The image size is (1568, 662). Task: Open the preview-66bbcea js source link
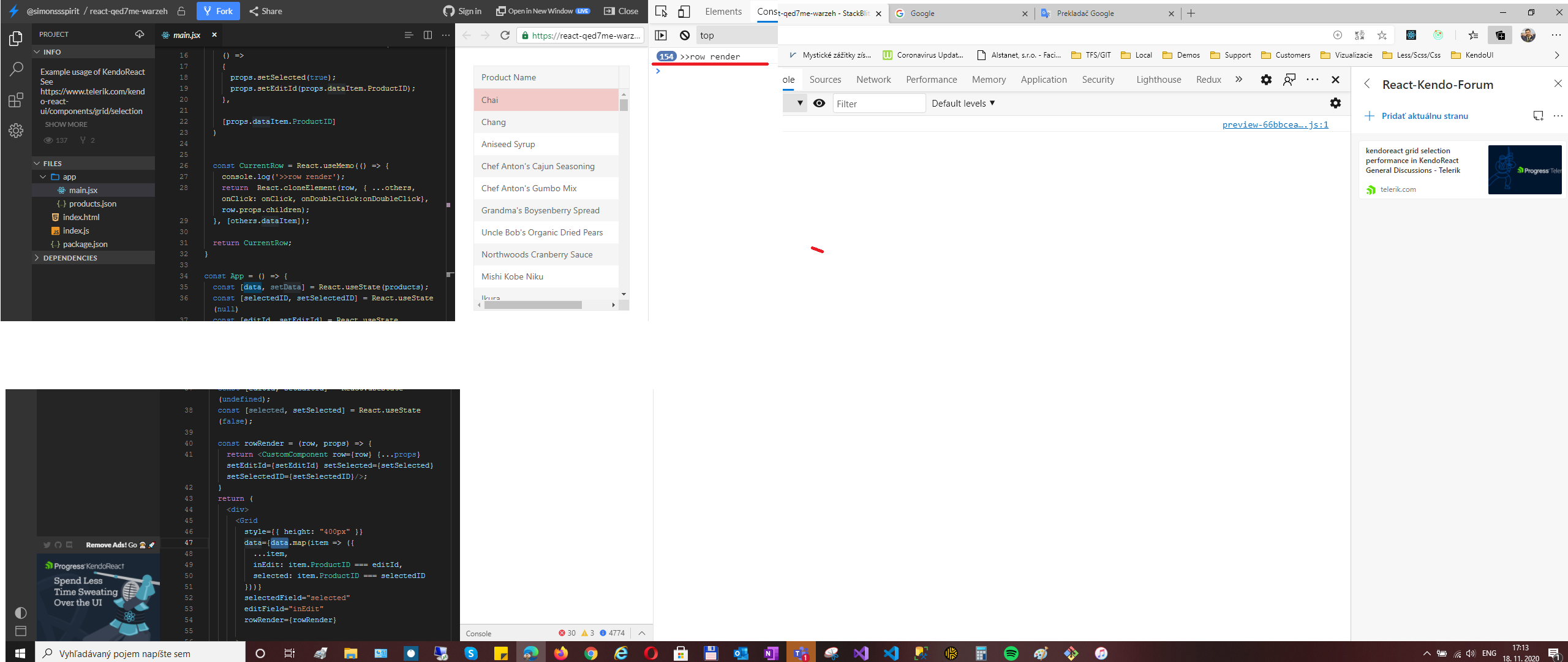(x=1275, y=125)
